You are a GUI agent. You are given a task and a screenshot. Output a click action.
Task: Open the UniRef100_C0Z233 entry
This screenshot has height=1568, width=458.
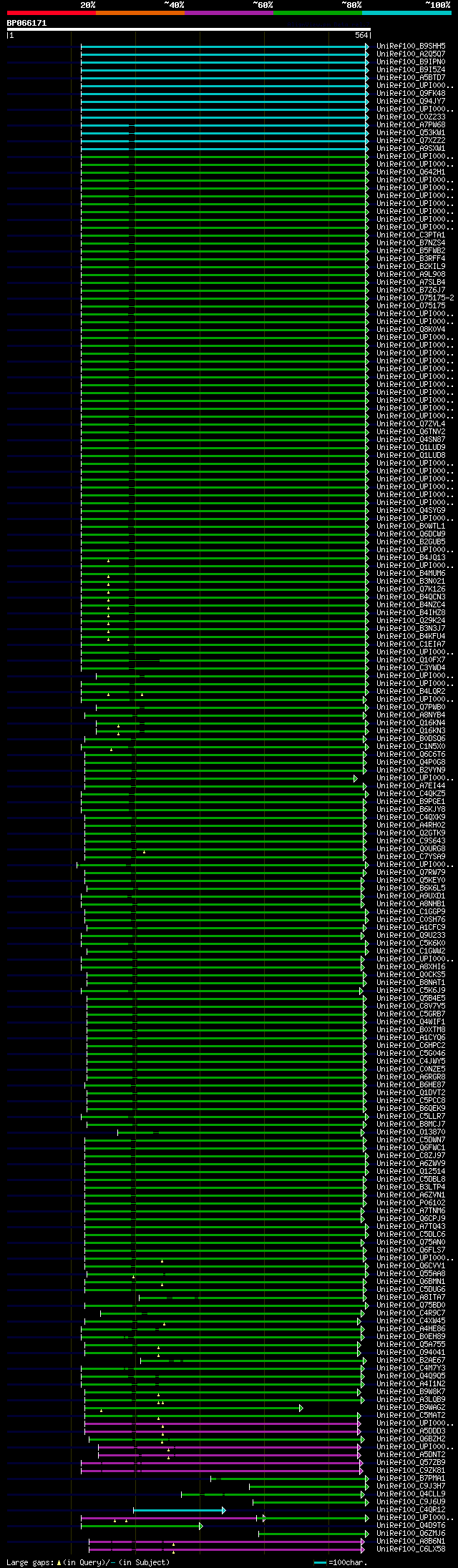click(411, 117)
